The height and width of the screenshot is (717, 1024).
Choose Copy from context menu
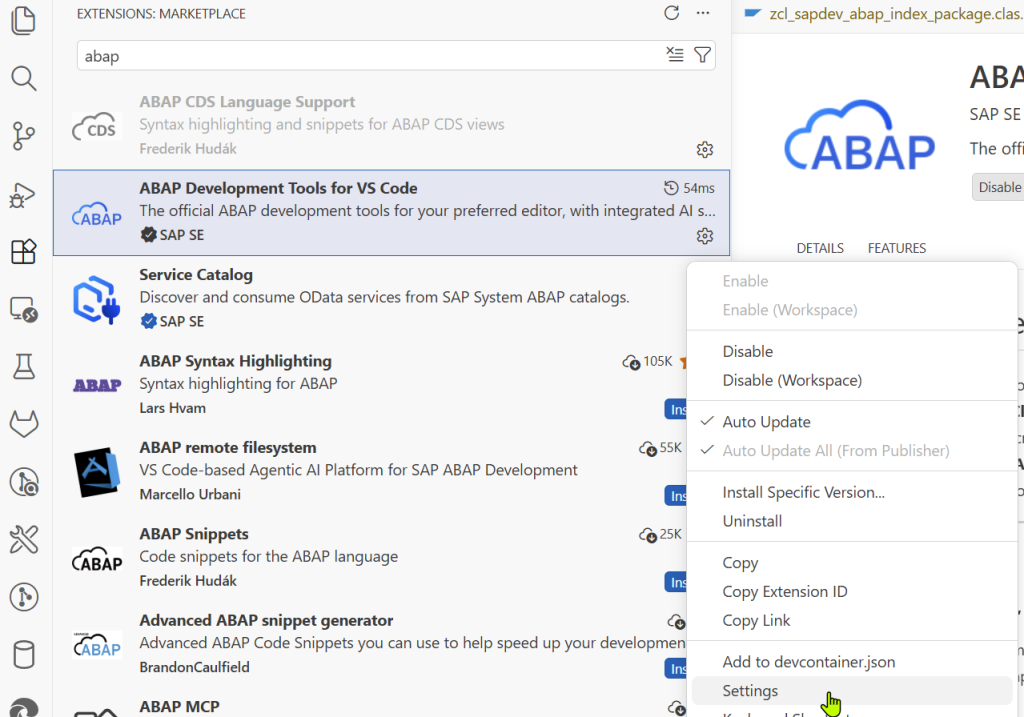point(852,563)
